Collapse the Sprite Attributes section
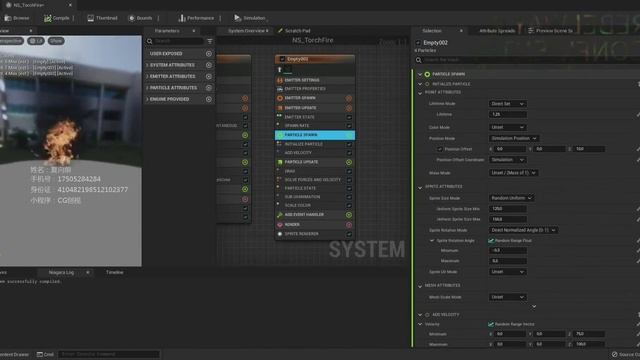 [420, 187]
